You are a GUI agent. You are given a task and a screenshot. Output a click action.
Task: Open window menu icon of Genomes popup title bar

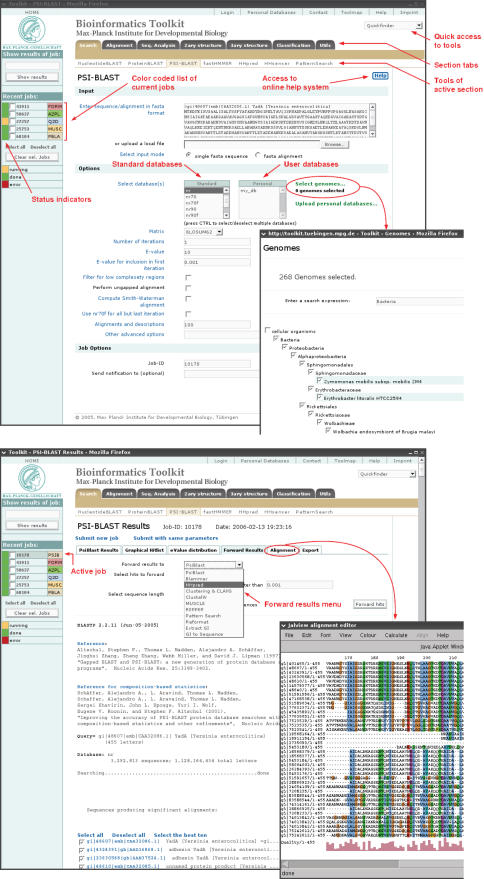(265, 233)
